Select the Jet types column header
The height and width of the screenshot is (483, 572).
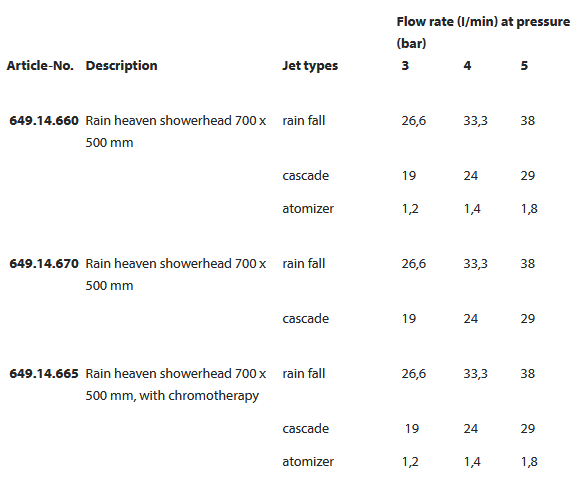(310, 66)
